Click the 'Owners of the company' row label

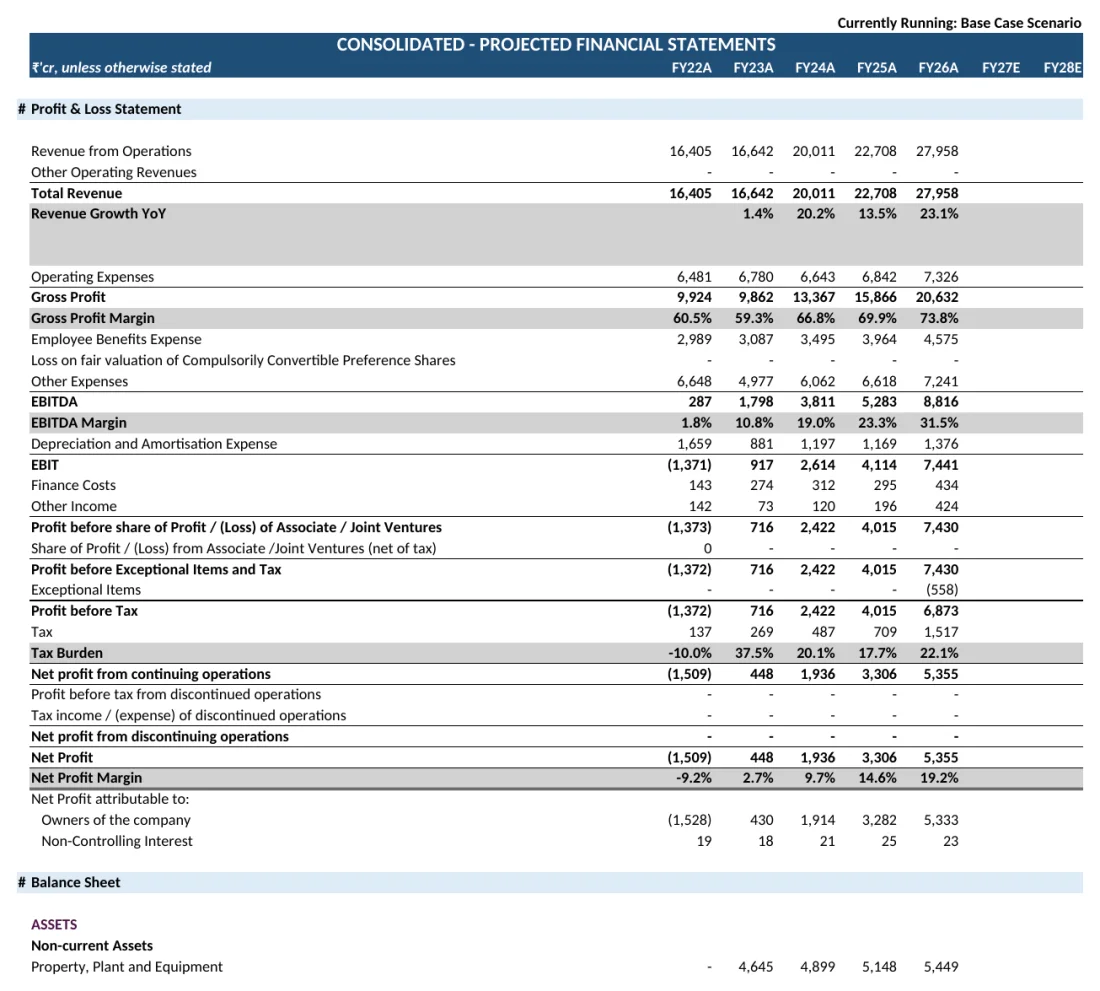tap(116, 820)
